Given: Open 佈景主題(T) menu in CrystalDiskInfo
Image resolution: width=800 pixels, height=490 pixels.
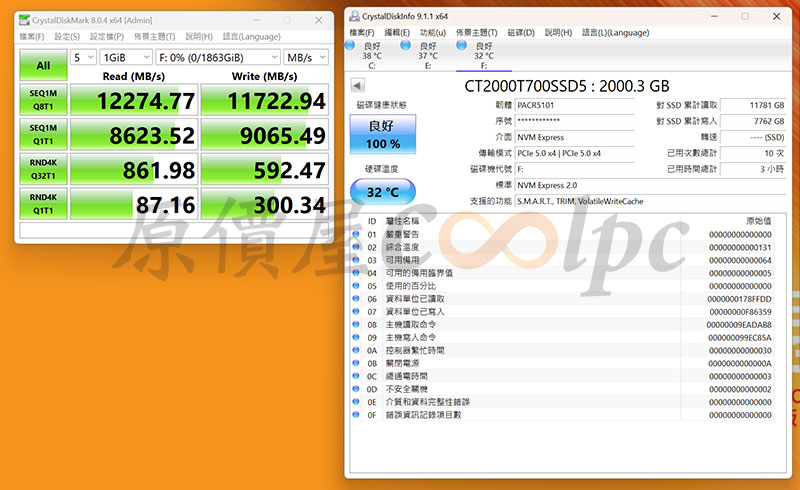Looking at the screenshot, I should coord(477,33).
